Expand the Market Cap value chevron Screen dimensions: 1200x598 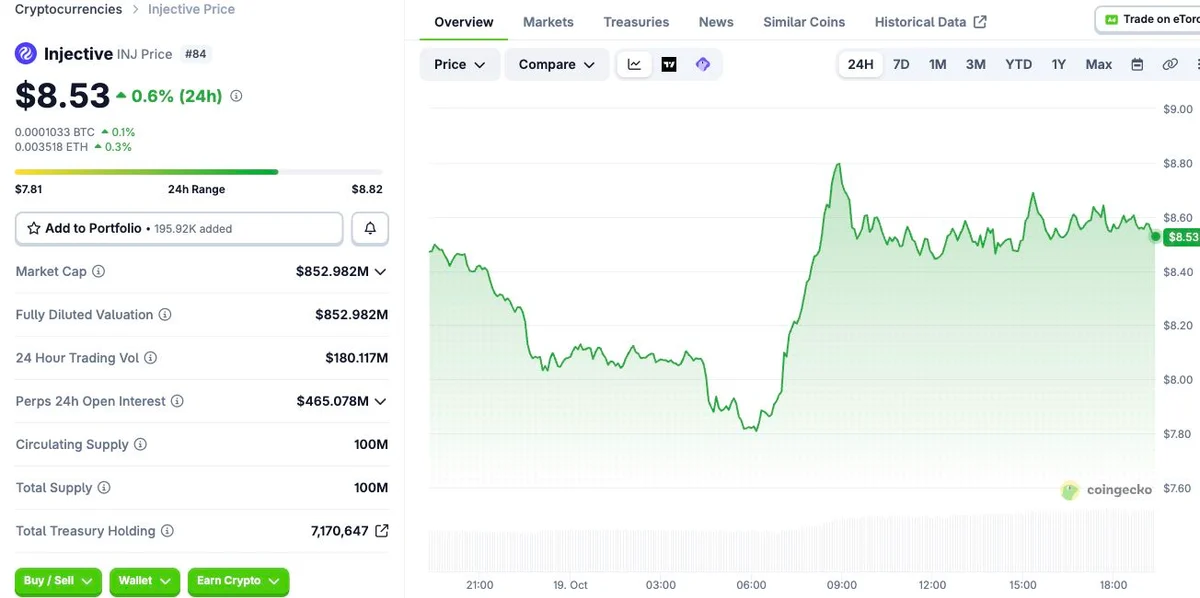click(380, 271)
